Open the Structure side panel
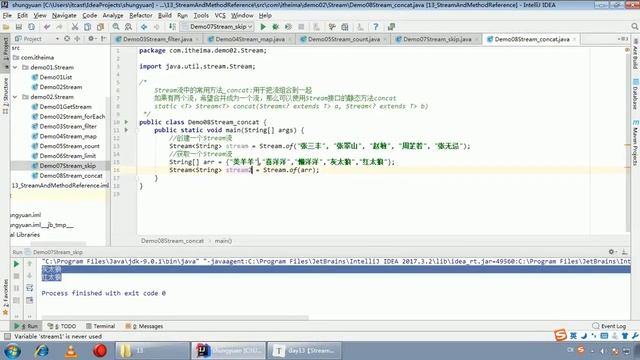Screen dimensions: 640x360 5,96
